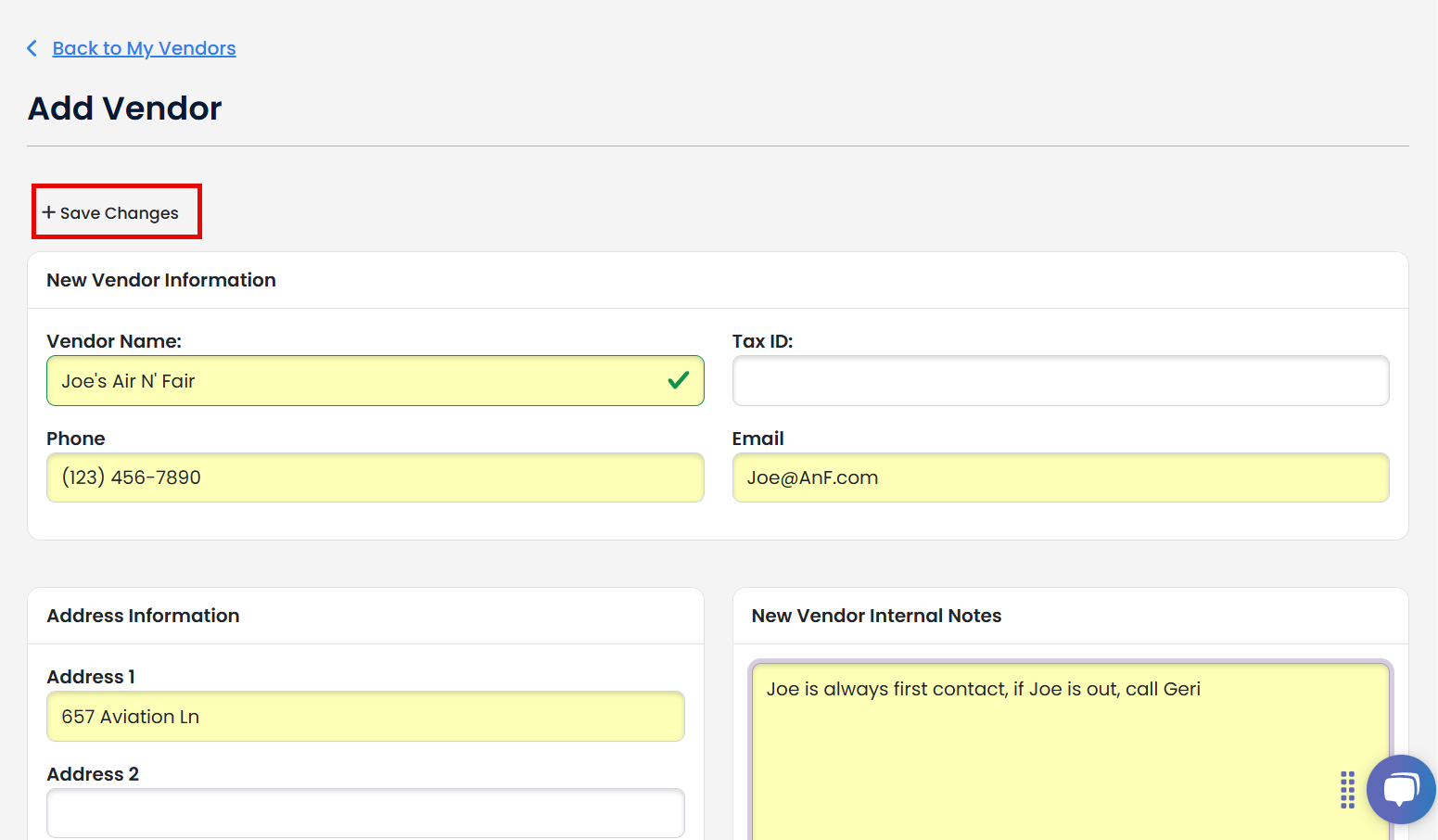Focus the Vendor Name input field

(x=352, y=381)
